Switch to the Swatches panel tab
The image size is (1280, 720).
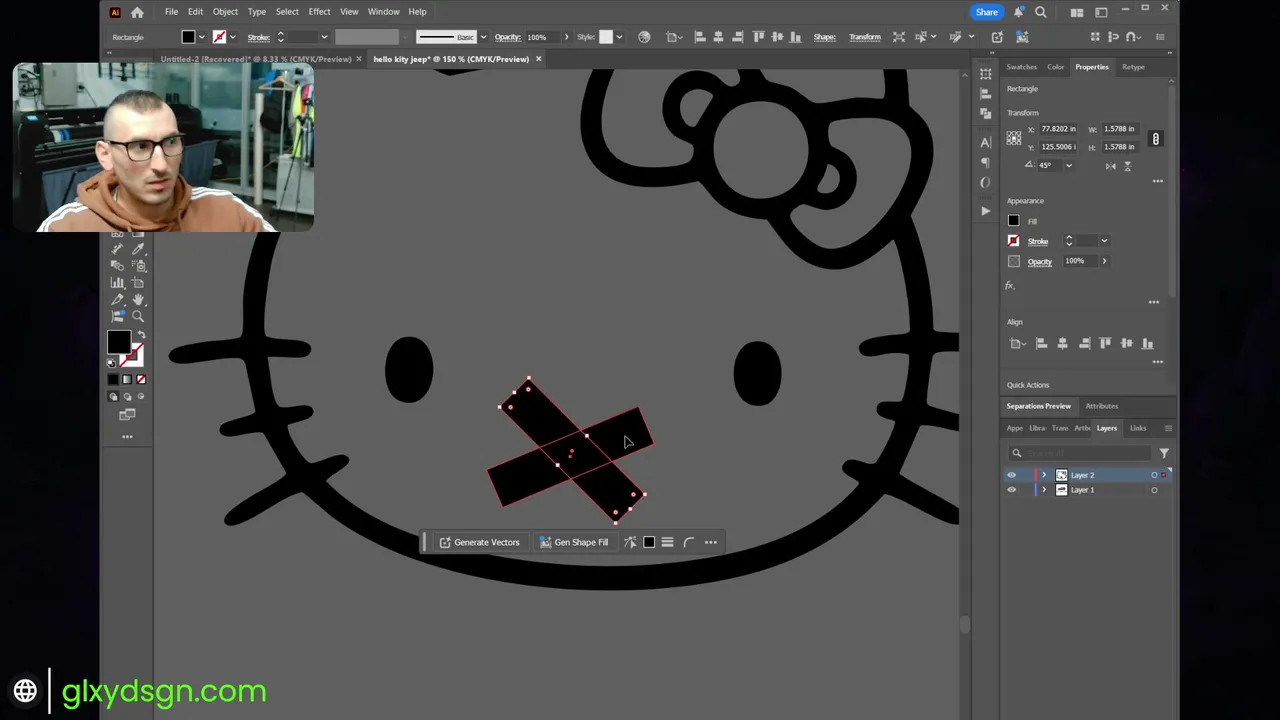click(x=1021, y=67)
